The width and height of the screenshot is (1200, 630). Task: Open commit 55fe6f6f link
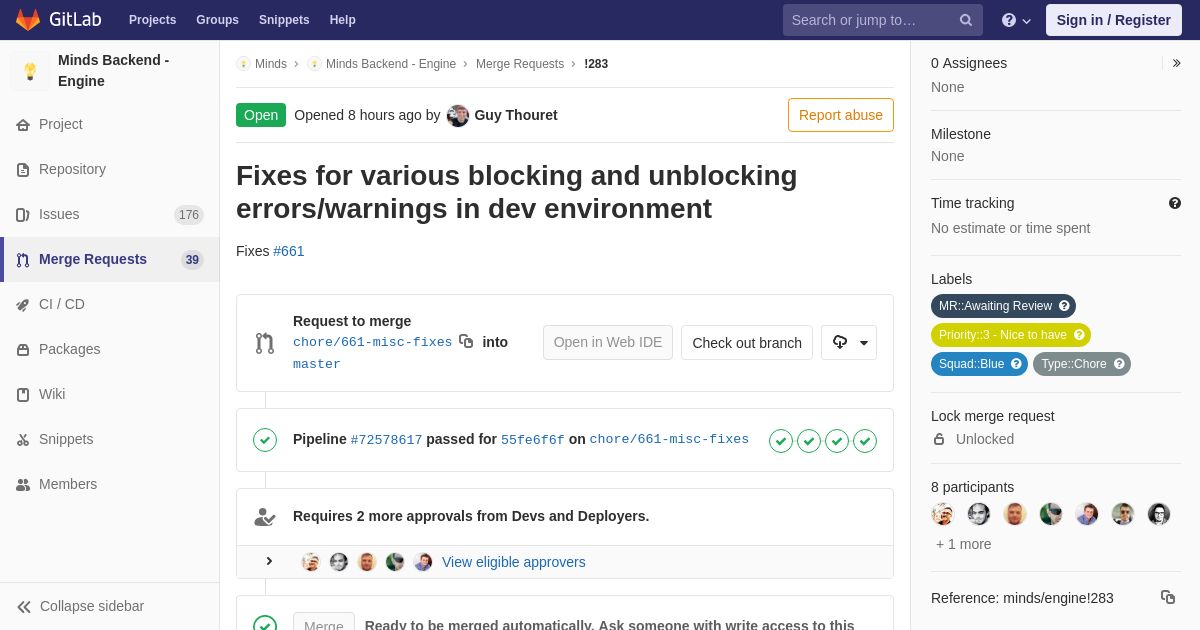(x=533, y=439)
